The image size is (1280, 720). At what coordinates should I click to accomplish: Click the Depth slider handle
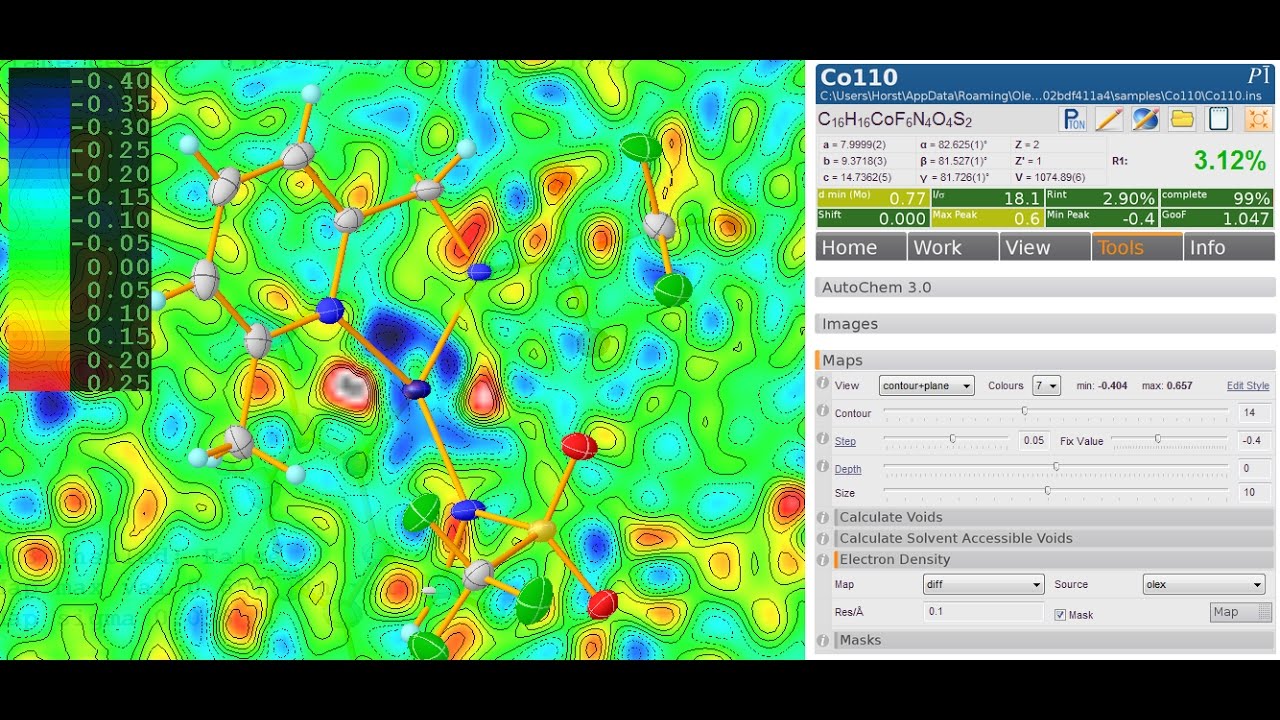1056,467
